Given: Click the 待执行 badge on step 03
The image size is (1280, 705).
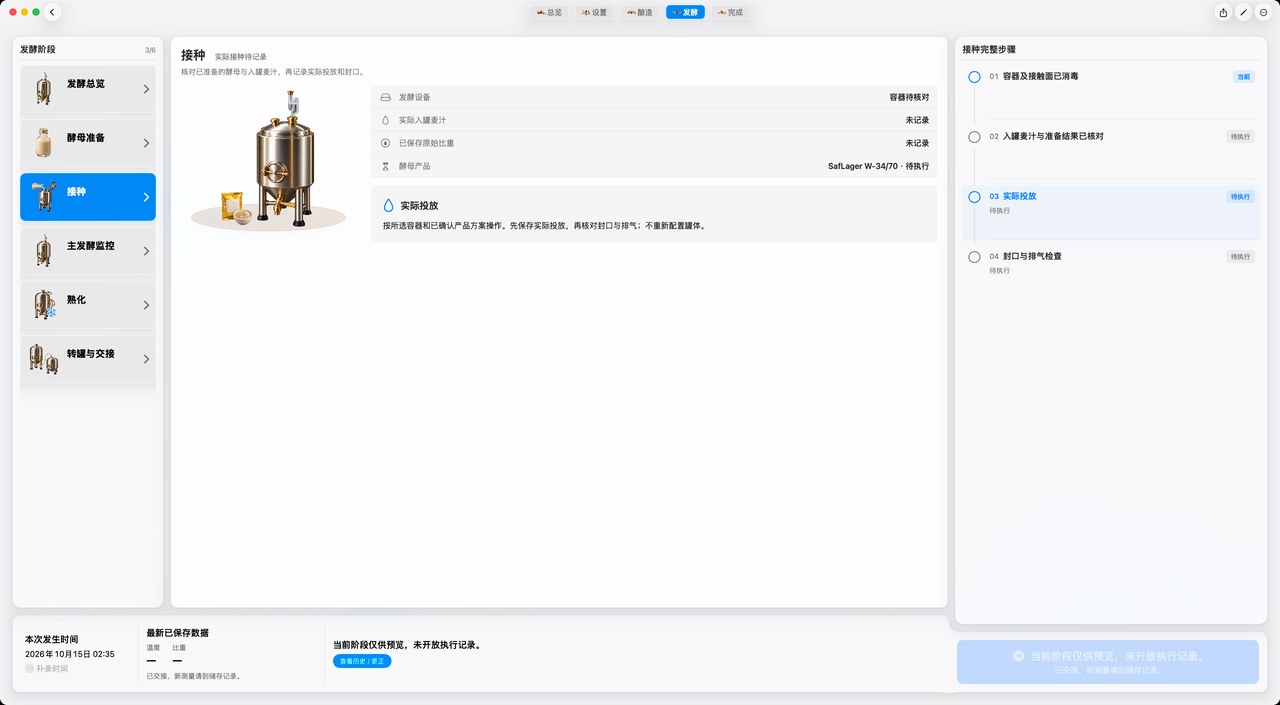Looking at the screenshot, I should tap(1240, 196).
